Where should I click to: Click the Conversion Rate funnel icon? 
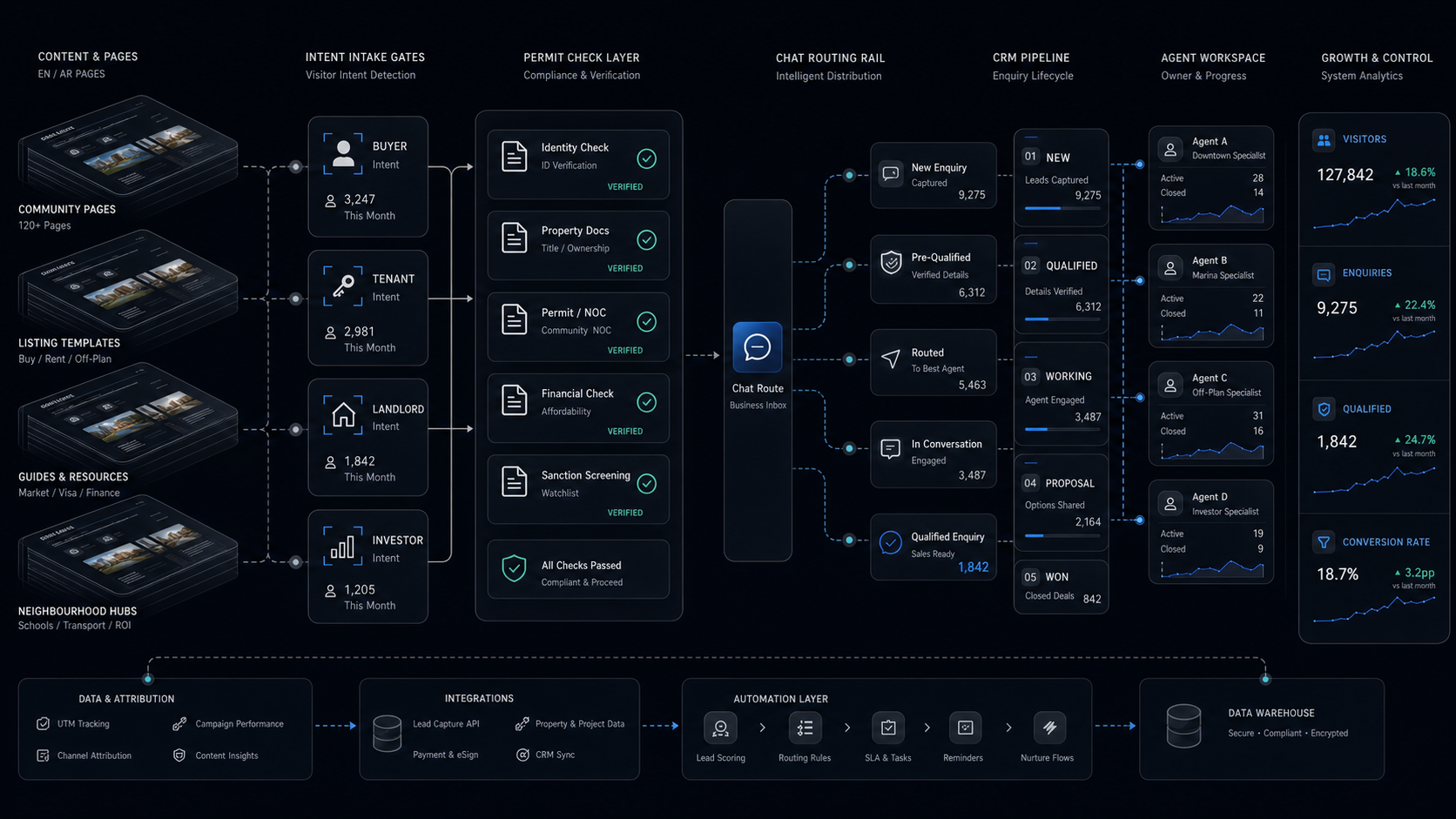1324,542
